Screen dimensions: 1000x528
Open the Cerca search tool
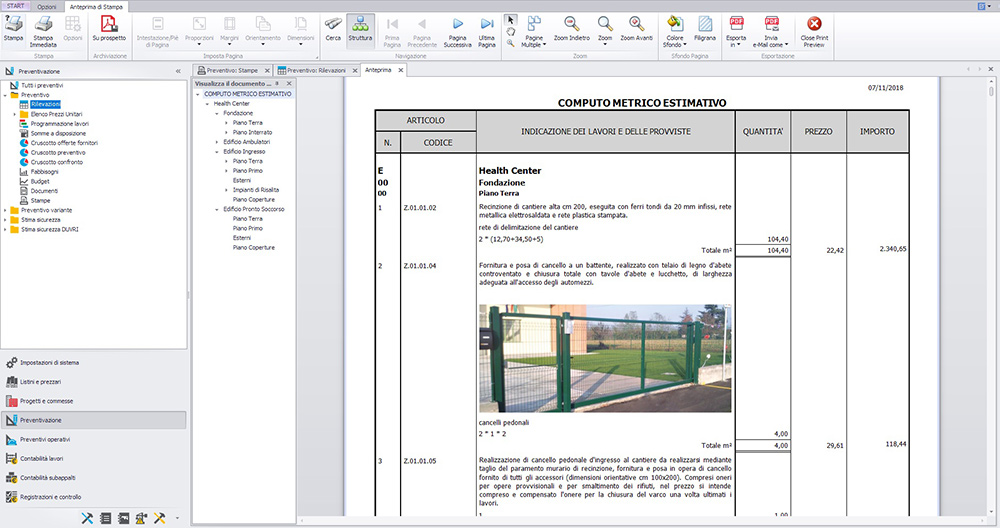point(333,29)
